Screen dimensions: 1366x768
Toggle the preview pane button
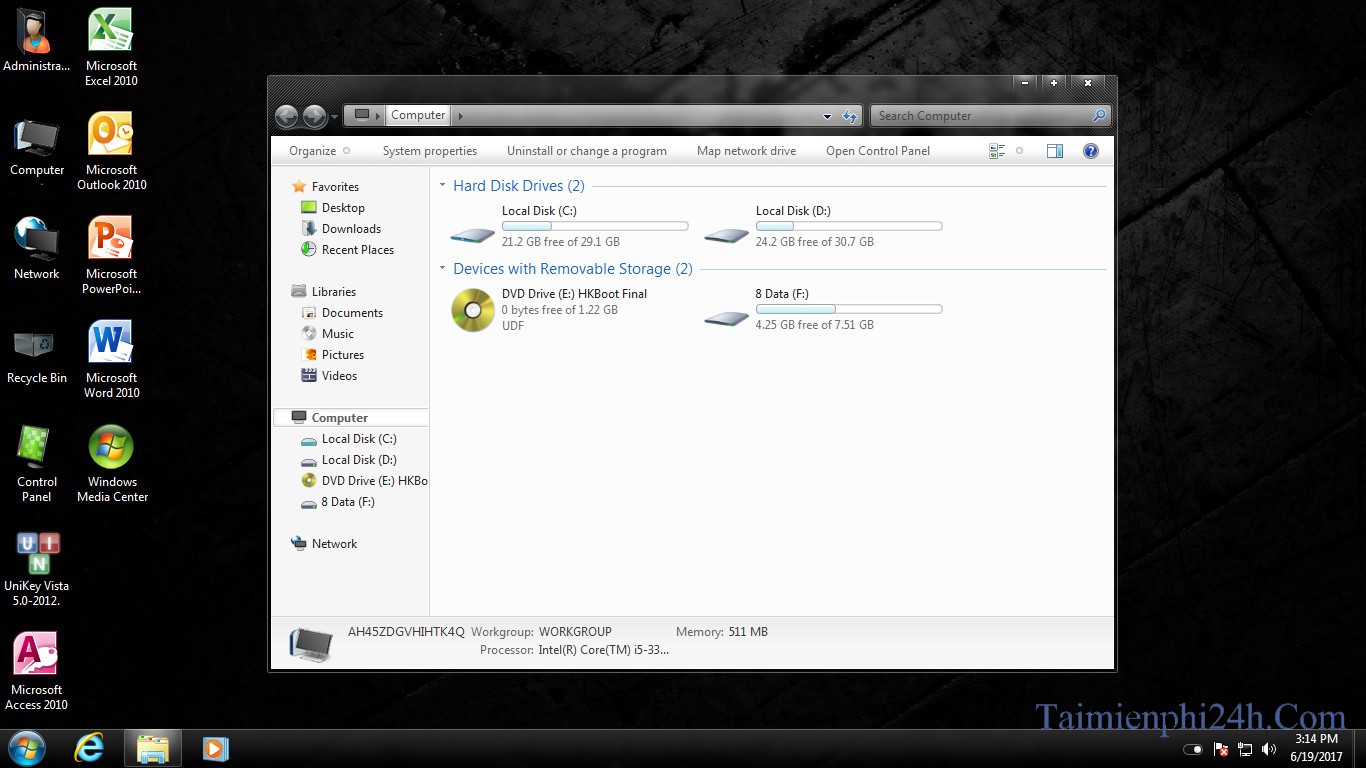[1055, 151]
